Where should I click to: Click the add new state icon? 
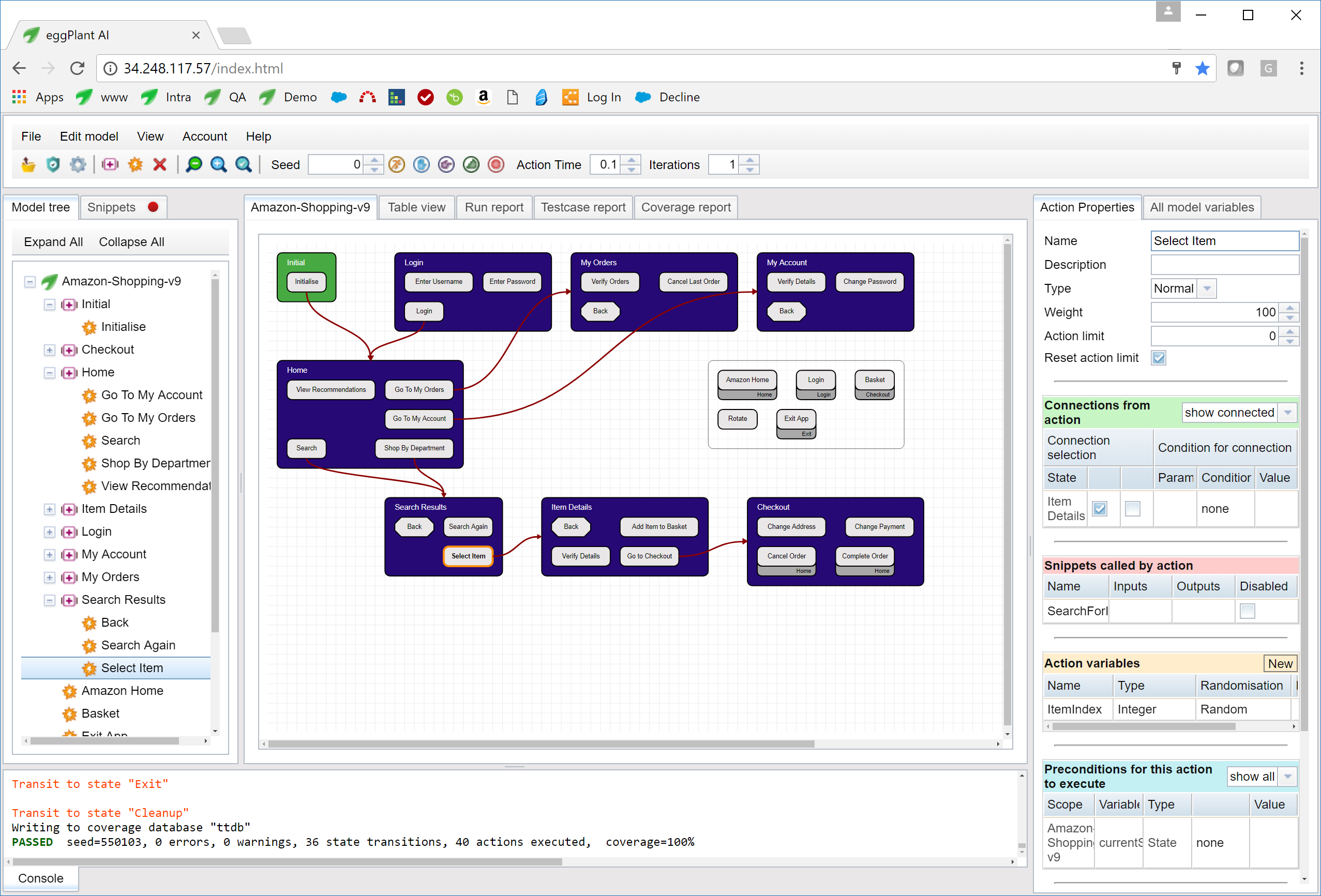click(x=110, y=165)
